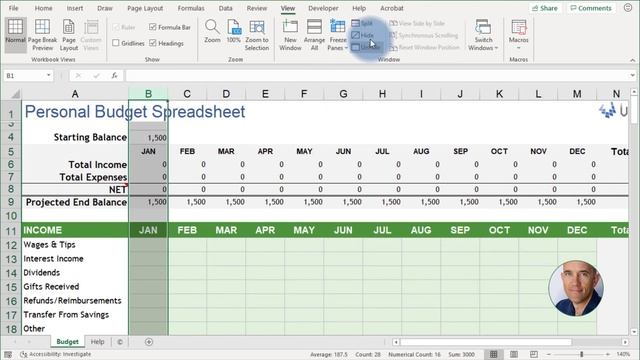
Task: Click the macro recording status bar icon
Action: pyautogui.click(x=8, y=354)
